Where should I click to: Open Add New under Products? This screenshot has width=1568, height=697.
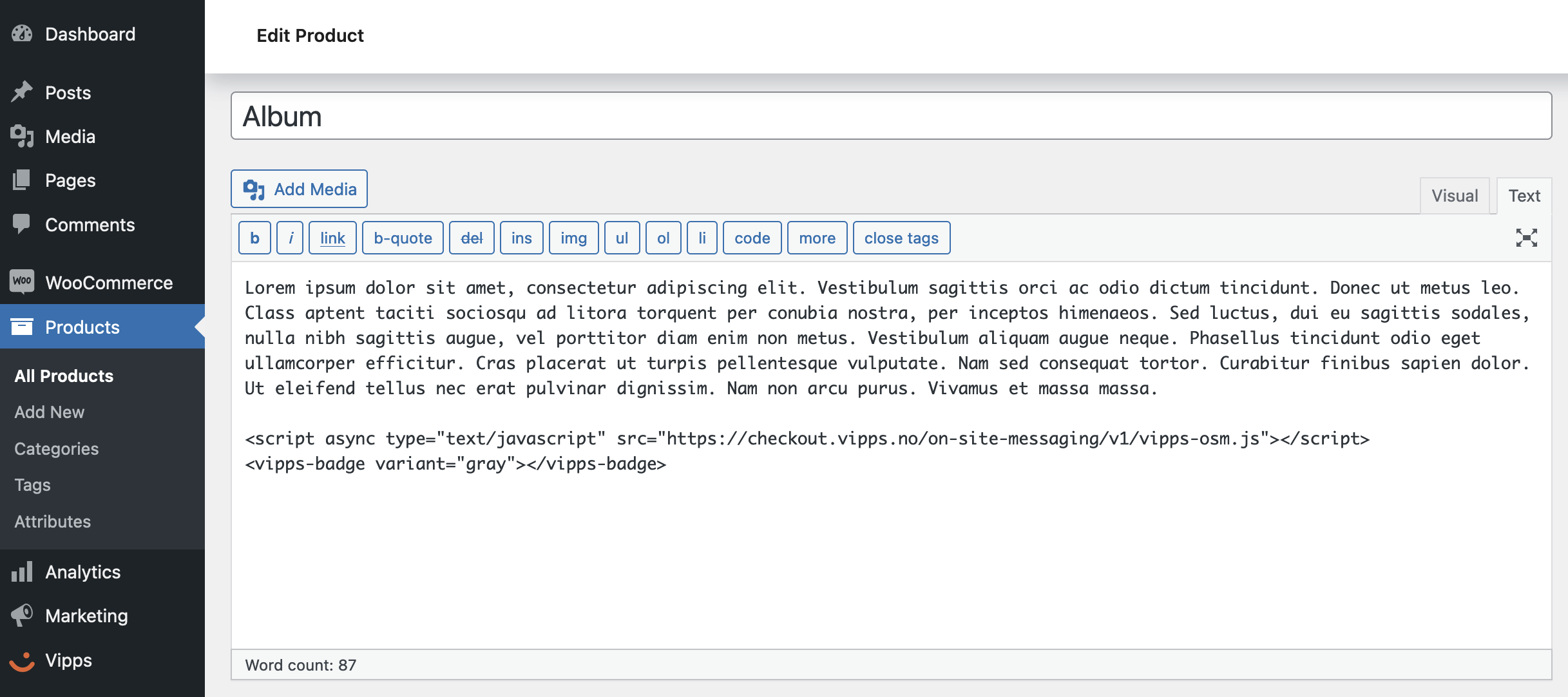click(48, 412)
